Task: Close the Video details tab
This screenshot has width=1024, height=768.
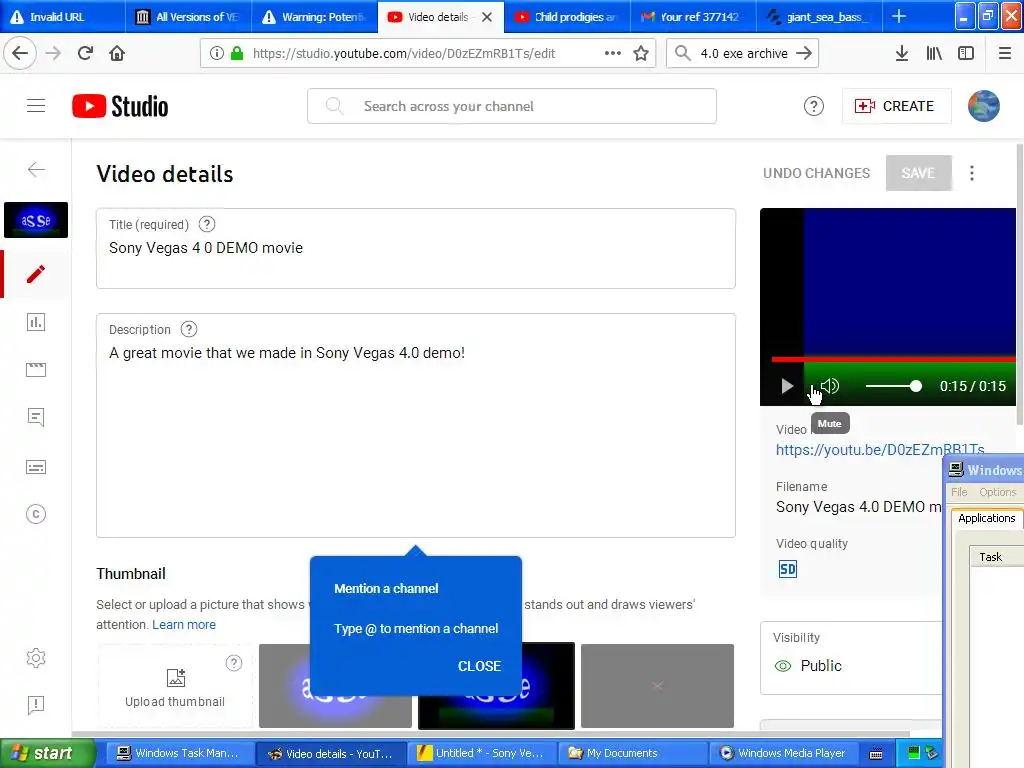Action: click(x=487, y=17)
